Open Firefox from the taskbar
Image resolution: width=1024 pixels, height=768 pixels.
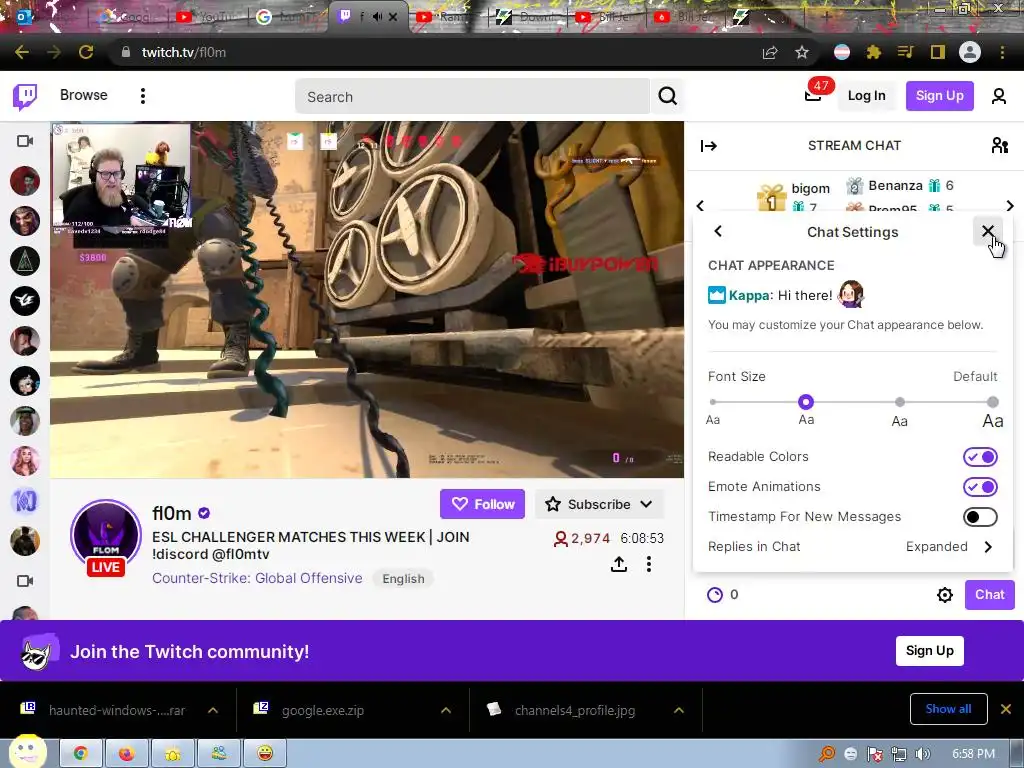pyautogui.click(x=127, y=753)
